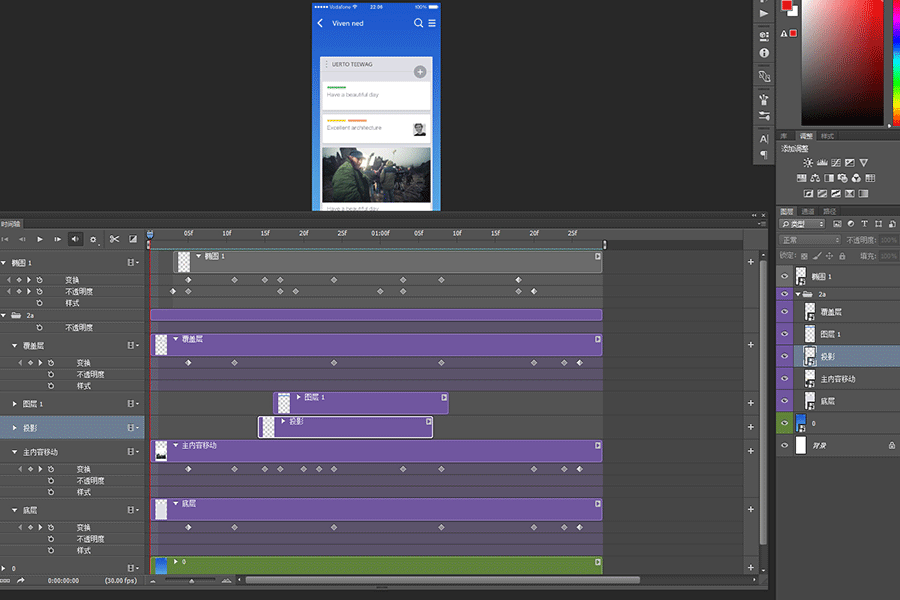Collapse the 2a group in timeline
The width and height of the screenshot is (900, 600).
tap(3, 315)
